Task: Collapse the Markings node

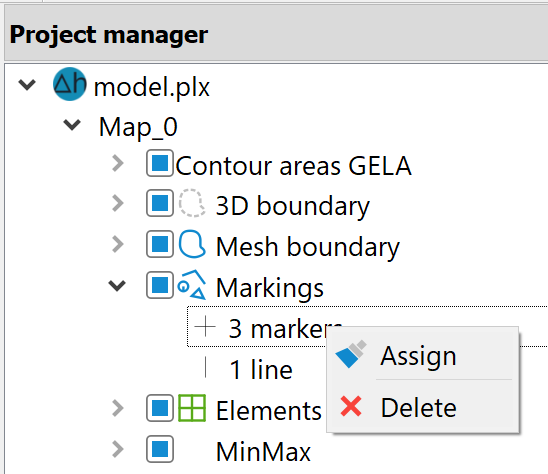Action: [117, 285]
